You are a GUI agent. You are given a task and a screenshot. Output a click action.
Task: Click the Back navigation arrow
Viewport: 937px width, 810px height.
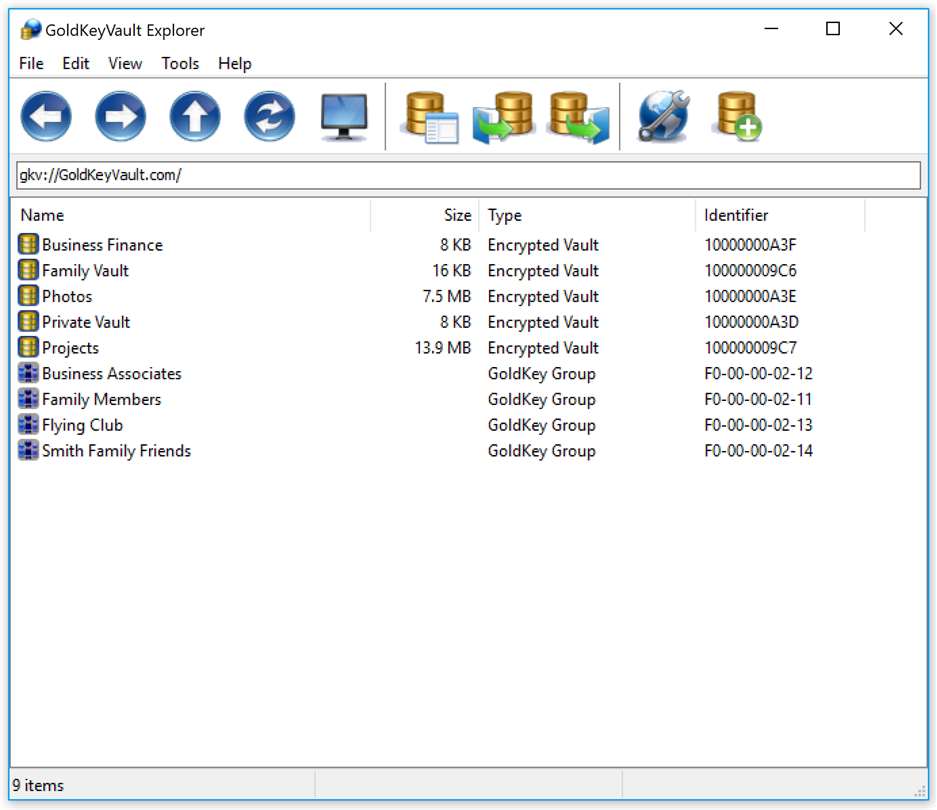click(45, 116)
